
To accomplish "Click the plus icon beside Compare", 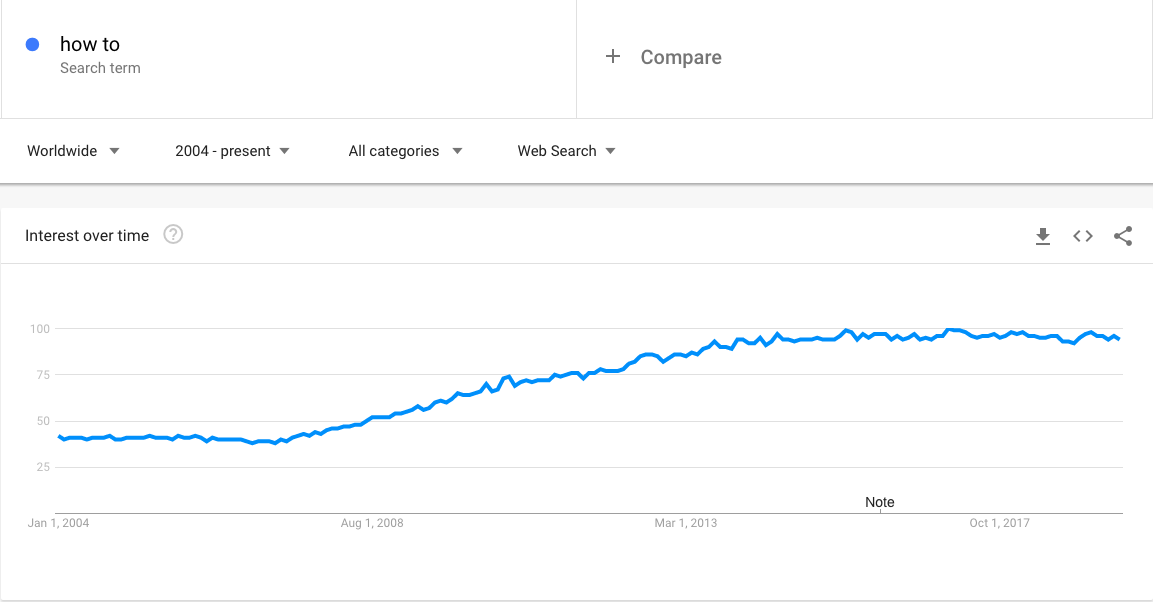I will [613, 57].
